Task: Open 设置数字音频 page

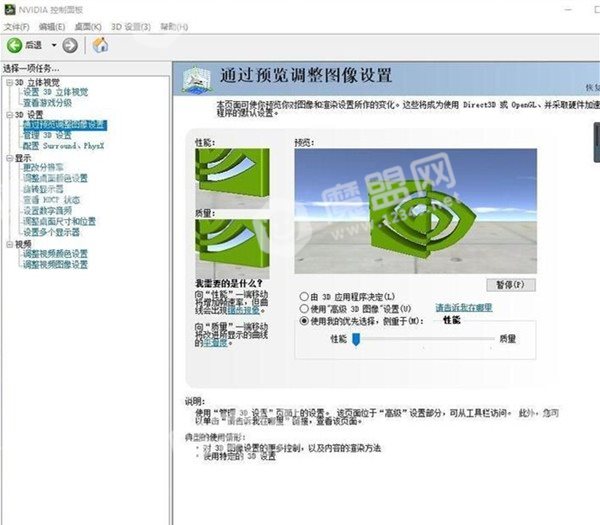Action: tap(47, 210)
